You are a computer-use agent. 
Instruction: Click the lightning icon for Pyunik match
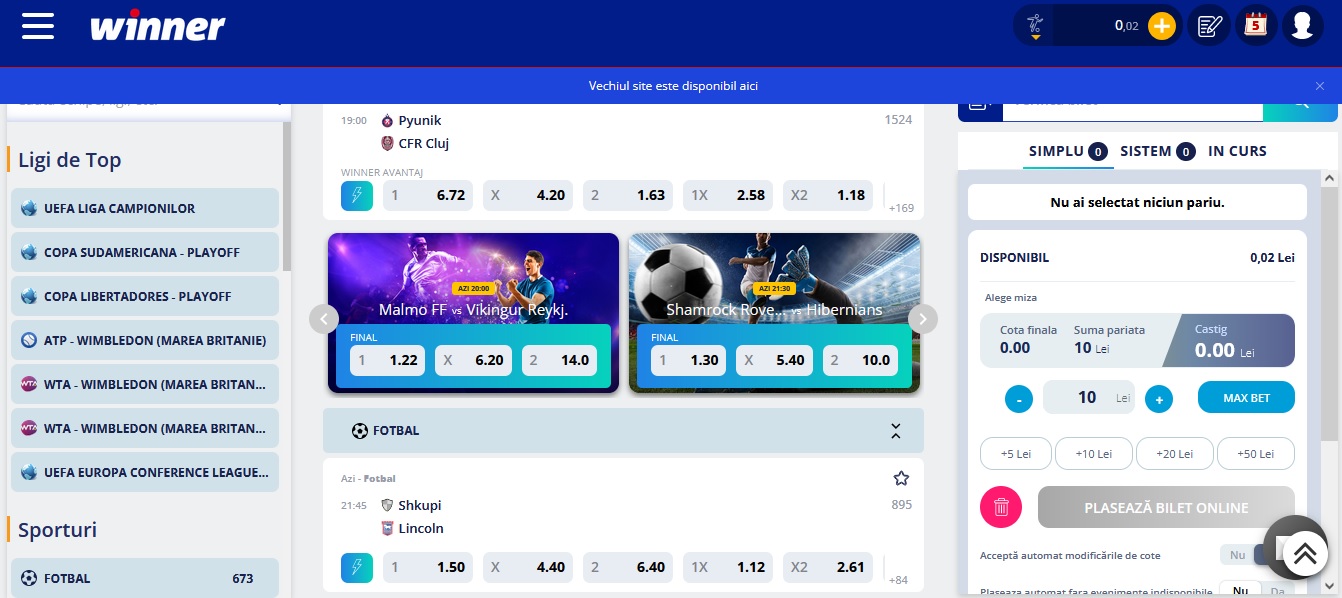coord(357,195)
